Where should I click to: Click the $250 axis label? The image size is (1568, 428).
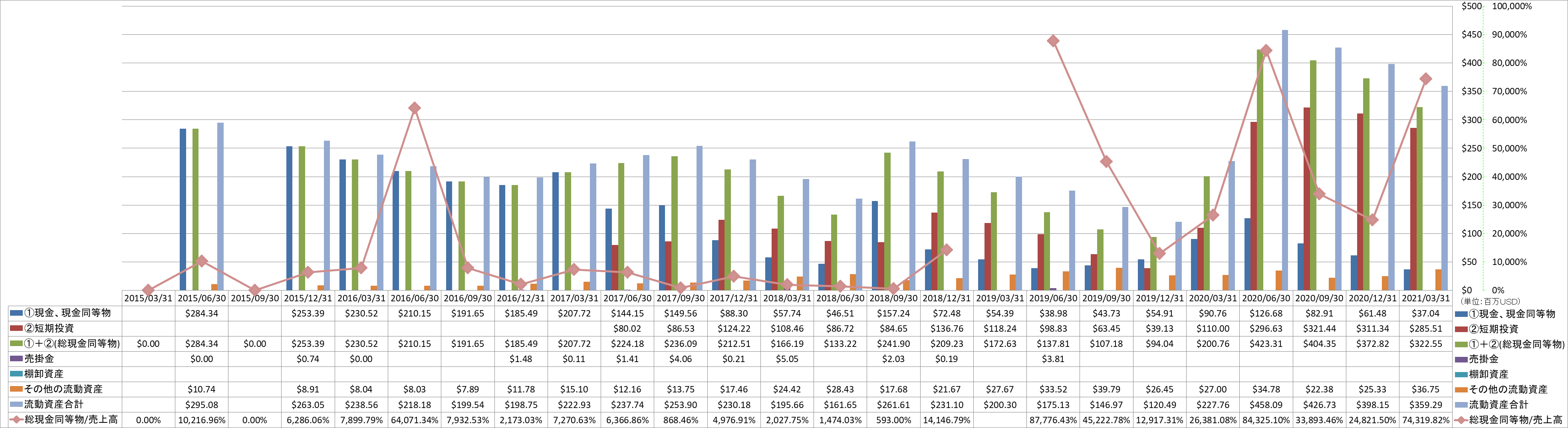point(1471,149)
